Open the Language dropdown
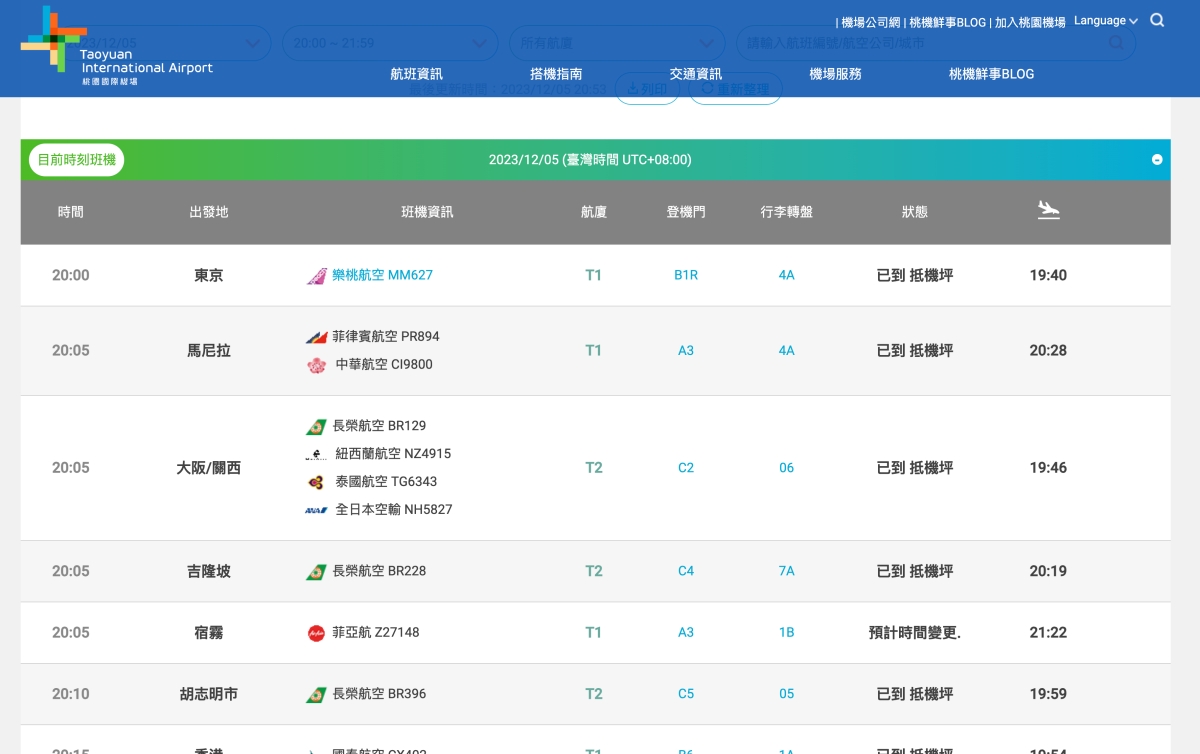Viewport: 1200px width, 754px height. click(x=1105, y=21)
